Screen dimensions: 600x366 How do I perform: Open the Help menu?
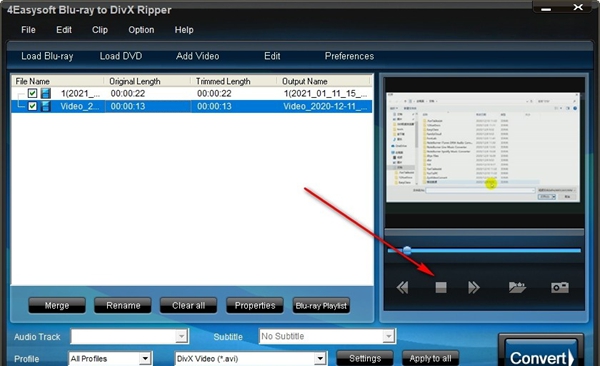coord(184,30)
